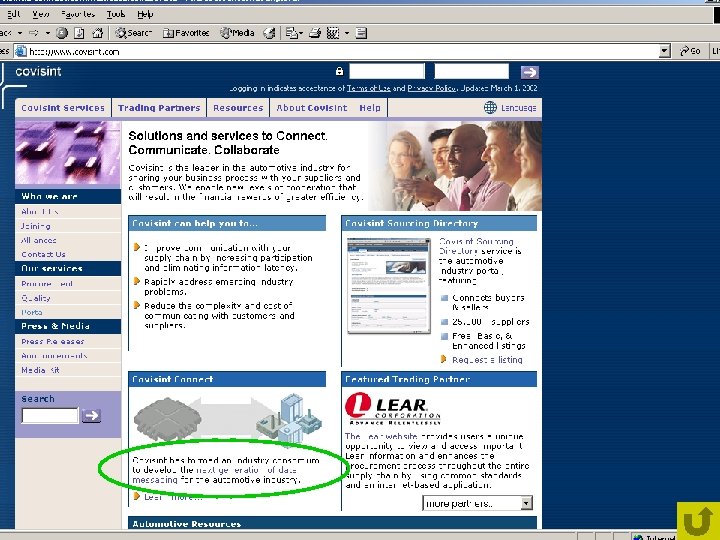Open the Procurement sidebar link

pos(47,284)
